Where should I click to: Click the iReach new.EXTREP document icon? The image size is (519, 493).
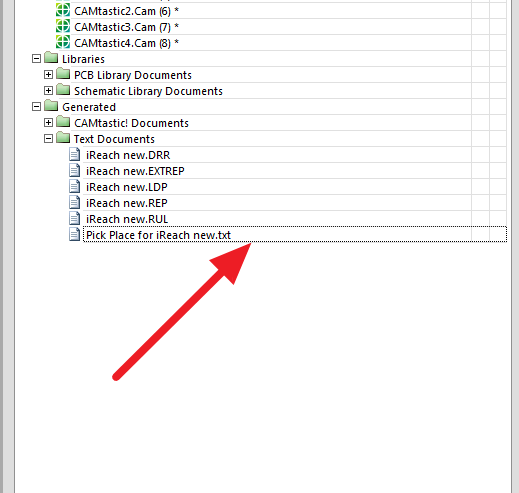pyautogui.click(x=74, y=170)
